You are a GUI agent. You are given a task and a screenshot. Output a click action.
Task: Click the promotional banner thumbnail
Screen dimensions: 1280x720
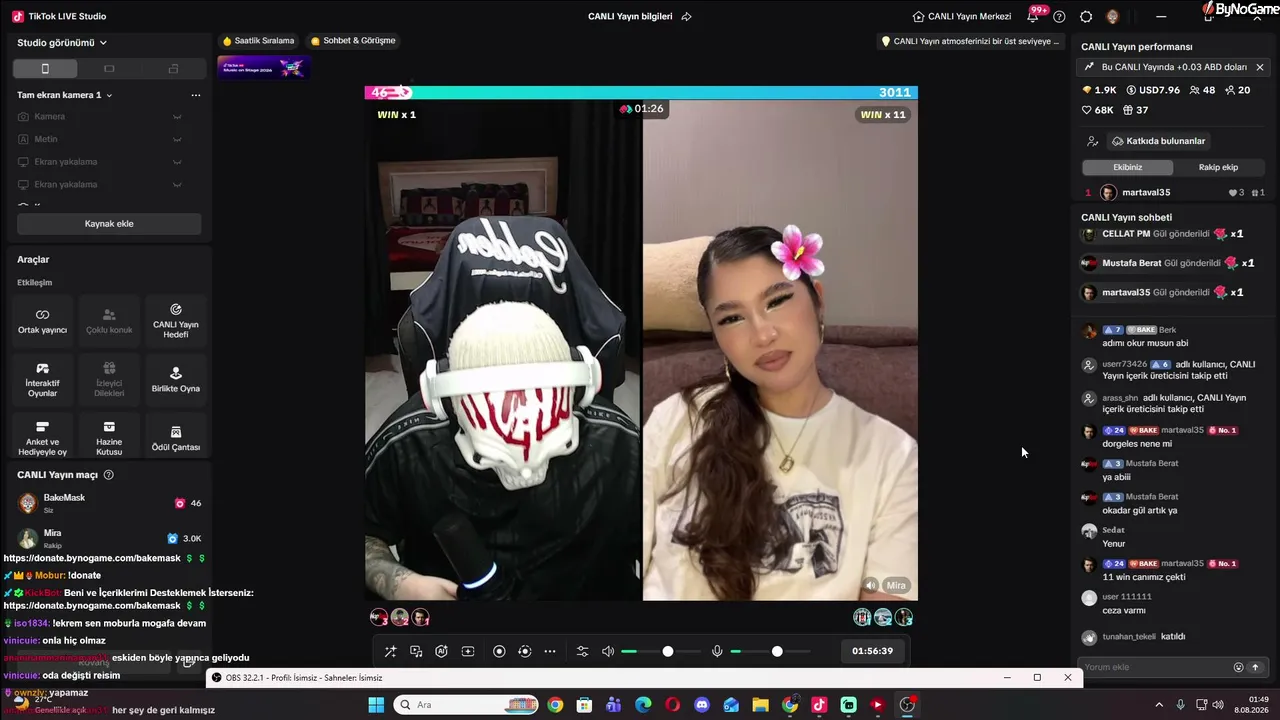pyautogui.click(x=264, y=67)
